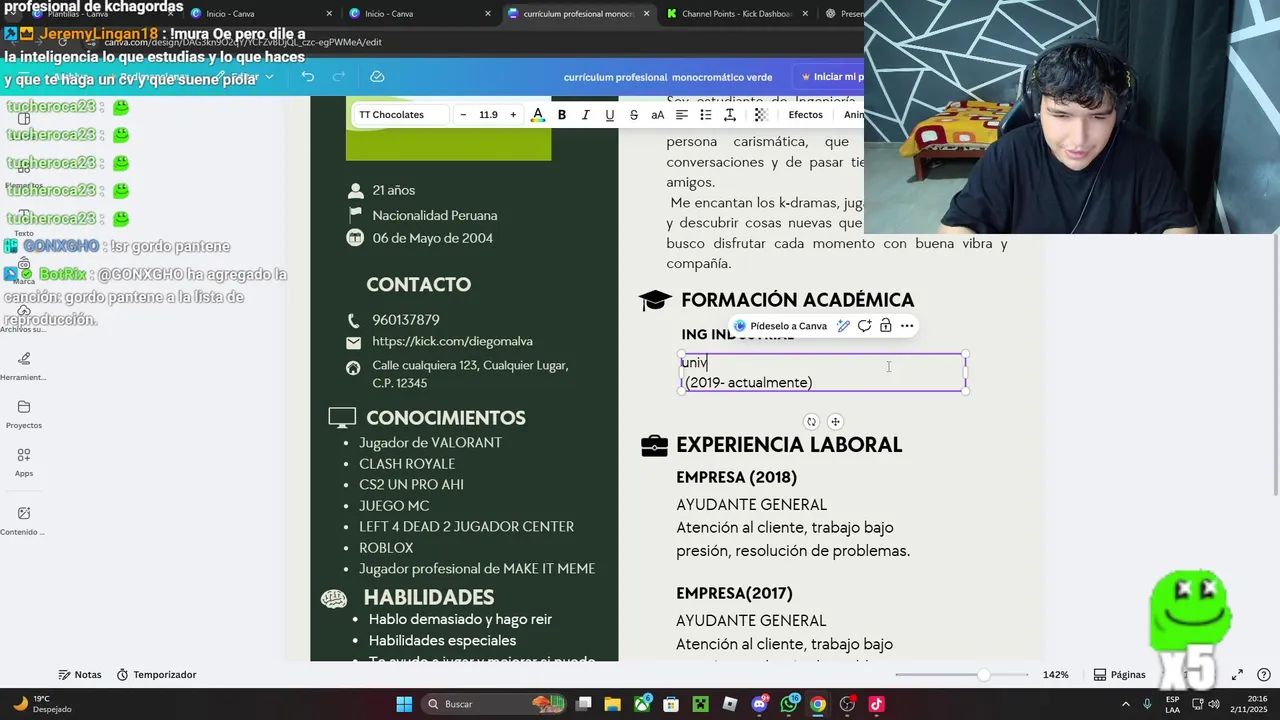Open the Efectos panel

806,115
